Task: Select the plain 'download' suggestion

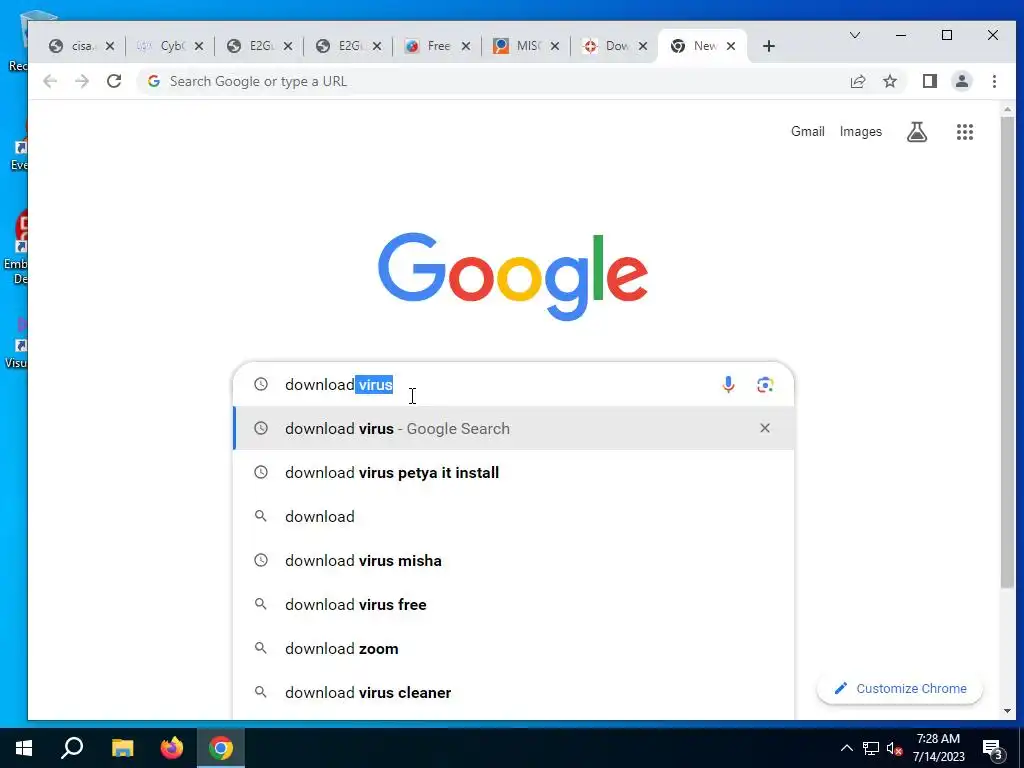Action: pyautogui.click(x=514, y=516)
